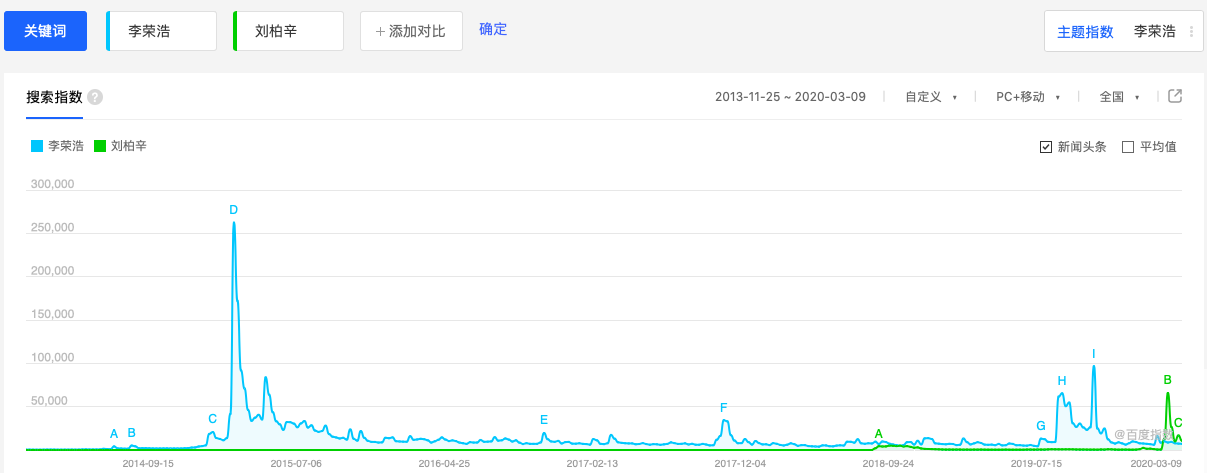1207x473 pixels.
Task: Click the 刘柏辛 keyword input field
Action: 290,31
